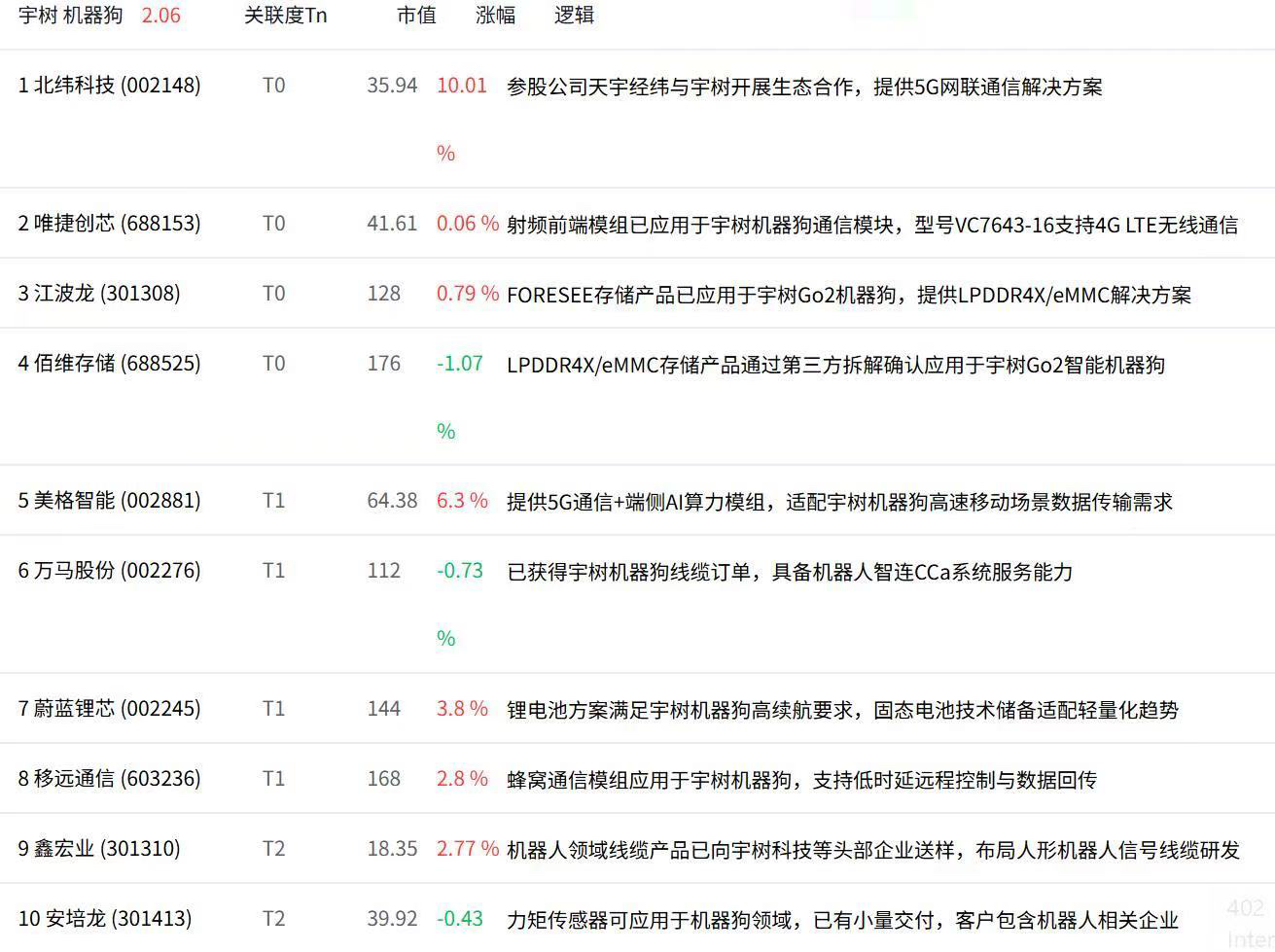Click logic text mentioning VC7643-16
This screenshot has width=1275, height=952.
tap(872, 225)
